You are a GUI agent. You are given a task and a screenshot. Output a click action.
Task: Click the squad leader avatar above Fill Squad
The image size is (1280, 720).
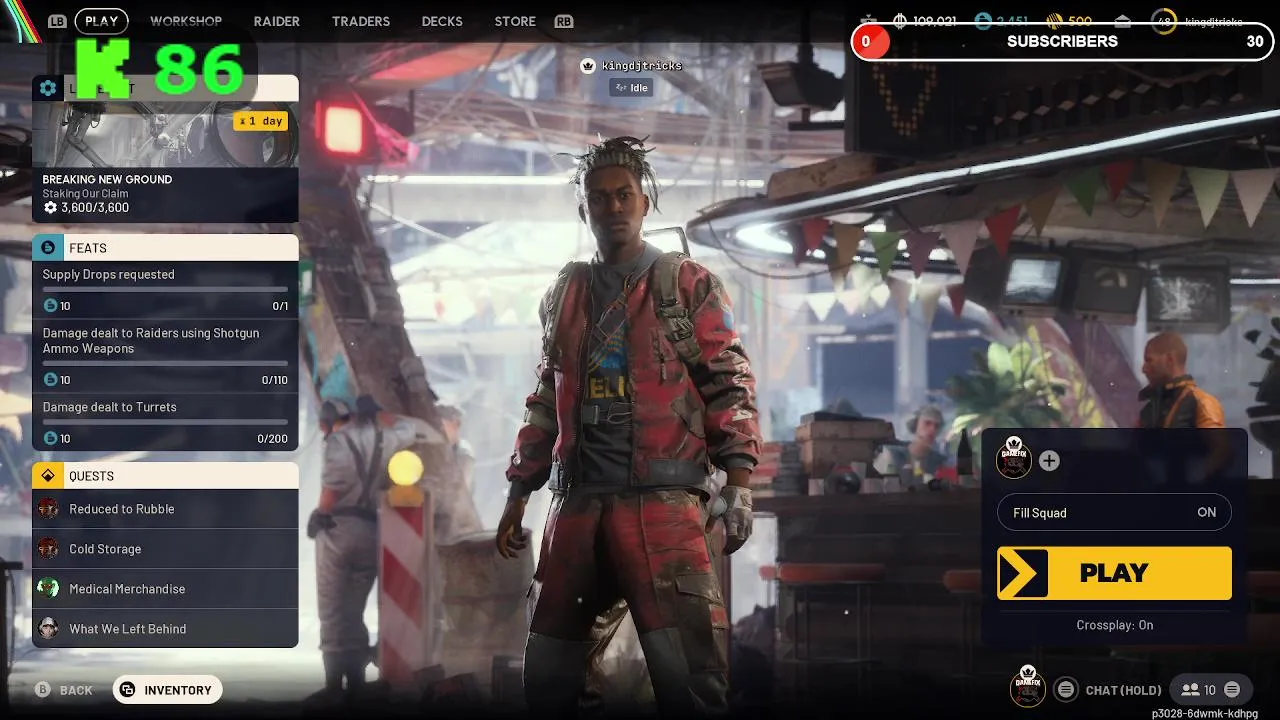point(1014,458)
